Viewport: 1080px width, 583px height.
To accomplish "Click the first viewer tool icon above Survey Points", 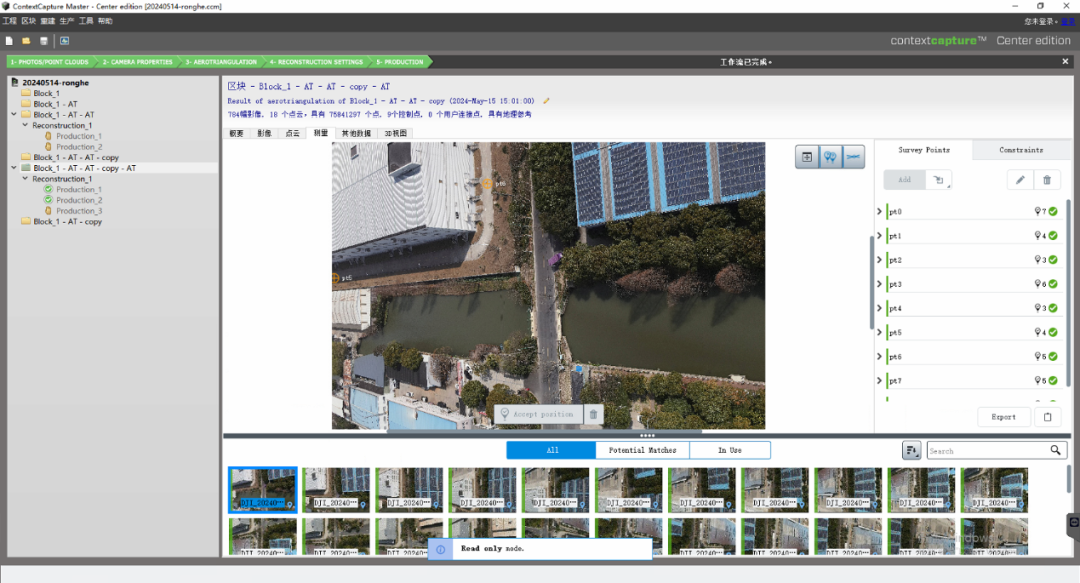I will pos(807,157).
